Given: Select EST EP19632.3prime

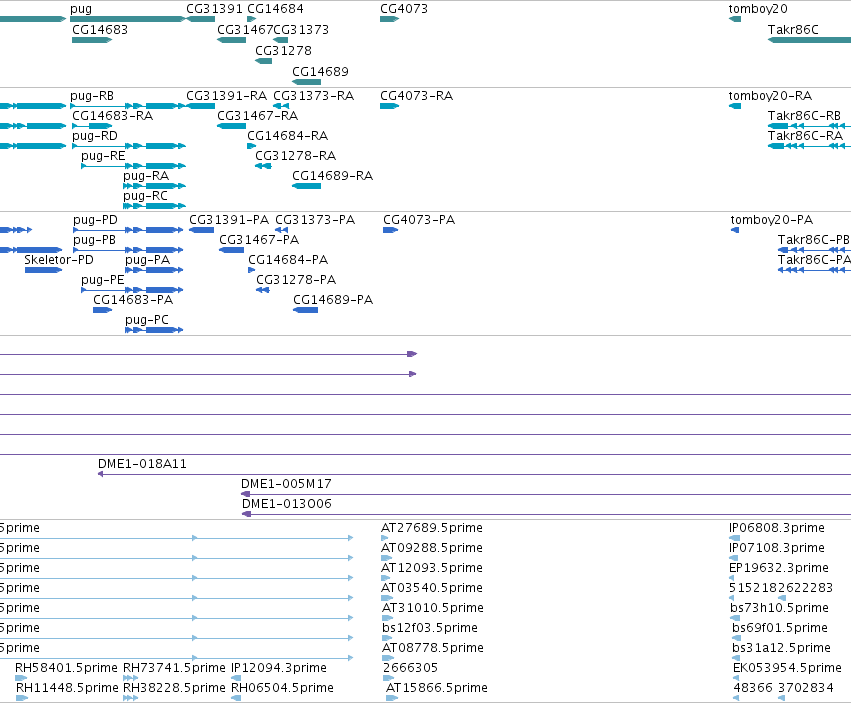Looking at the screenshot, I should [x=779, y=568].
